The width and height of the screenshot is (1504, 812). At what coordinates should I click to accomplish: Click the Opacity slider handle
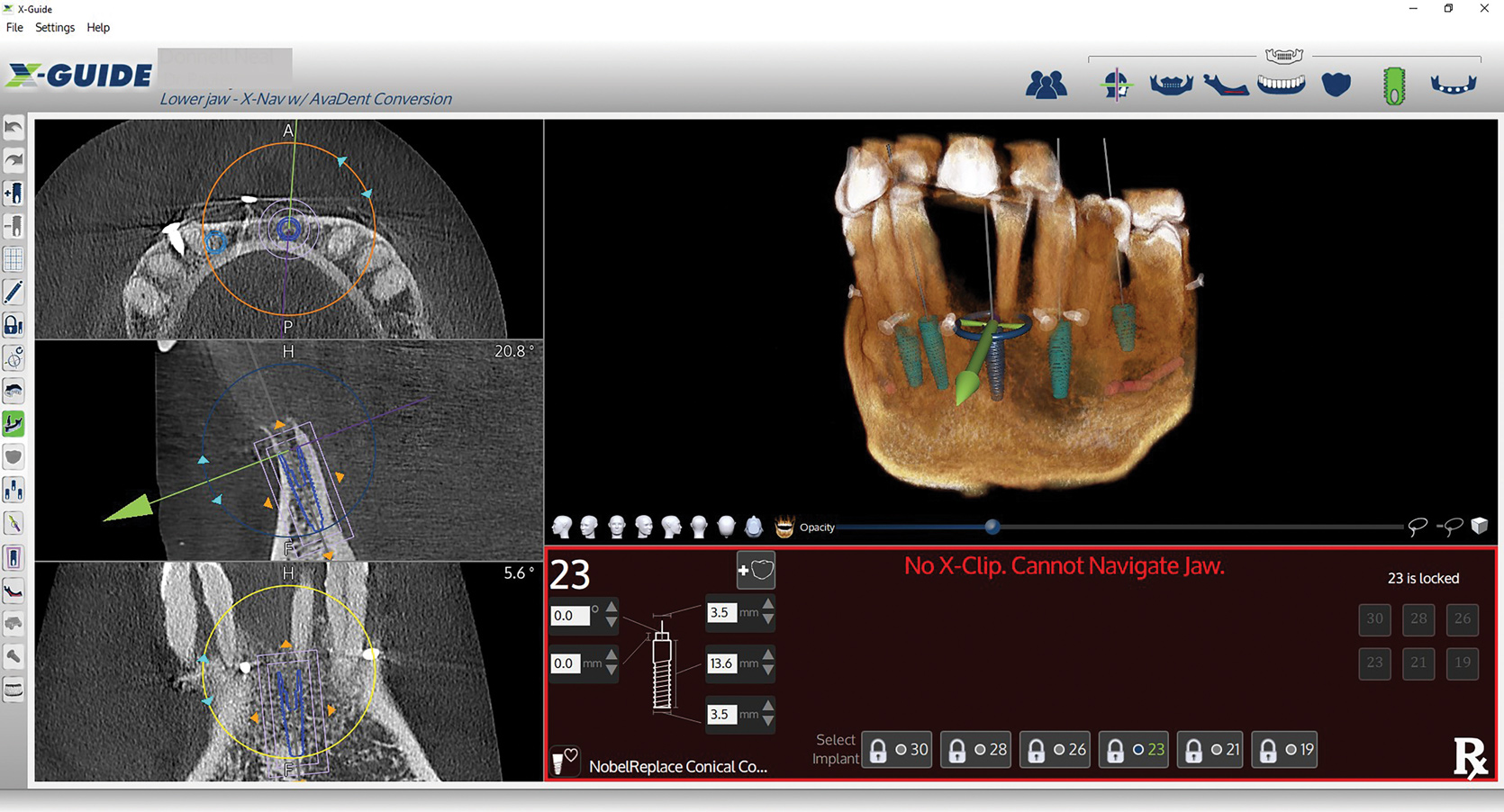tap(992, 528)
